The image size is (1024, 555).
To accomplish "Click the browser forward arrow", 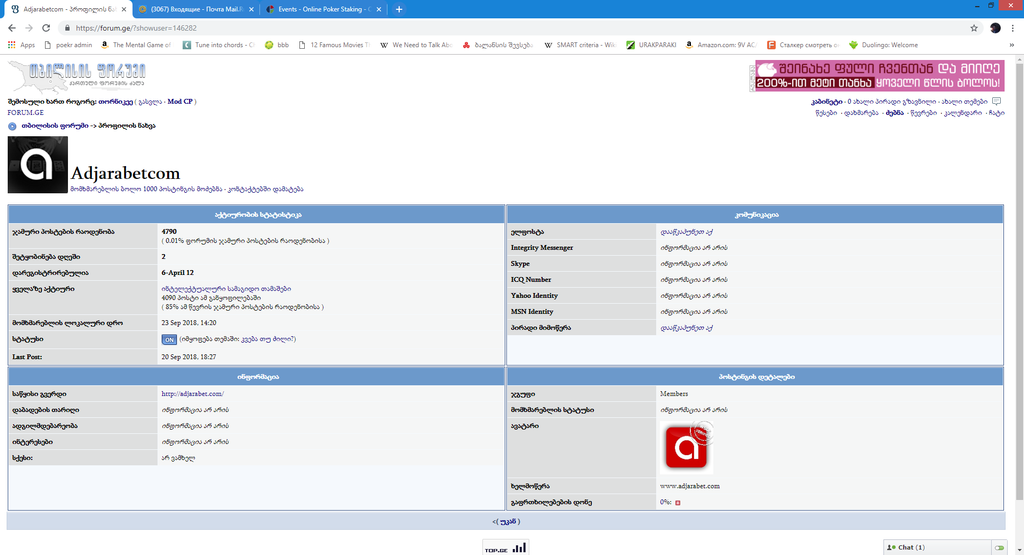I will 29,28.
